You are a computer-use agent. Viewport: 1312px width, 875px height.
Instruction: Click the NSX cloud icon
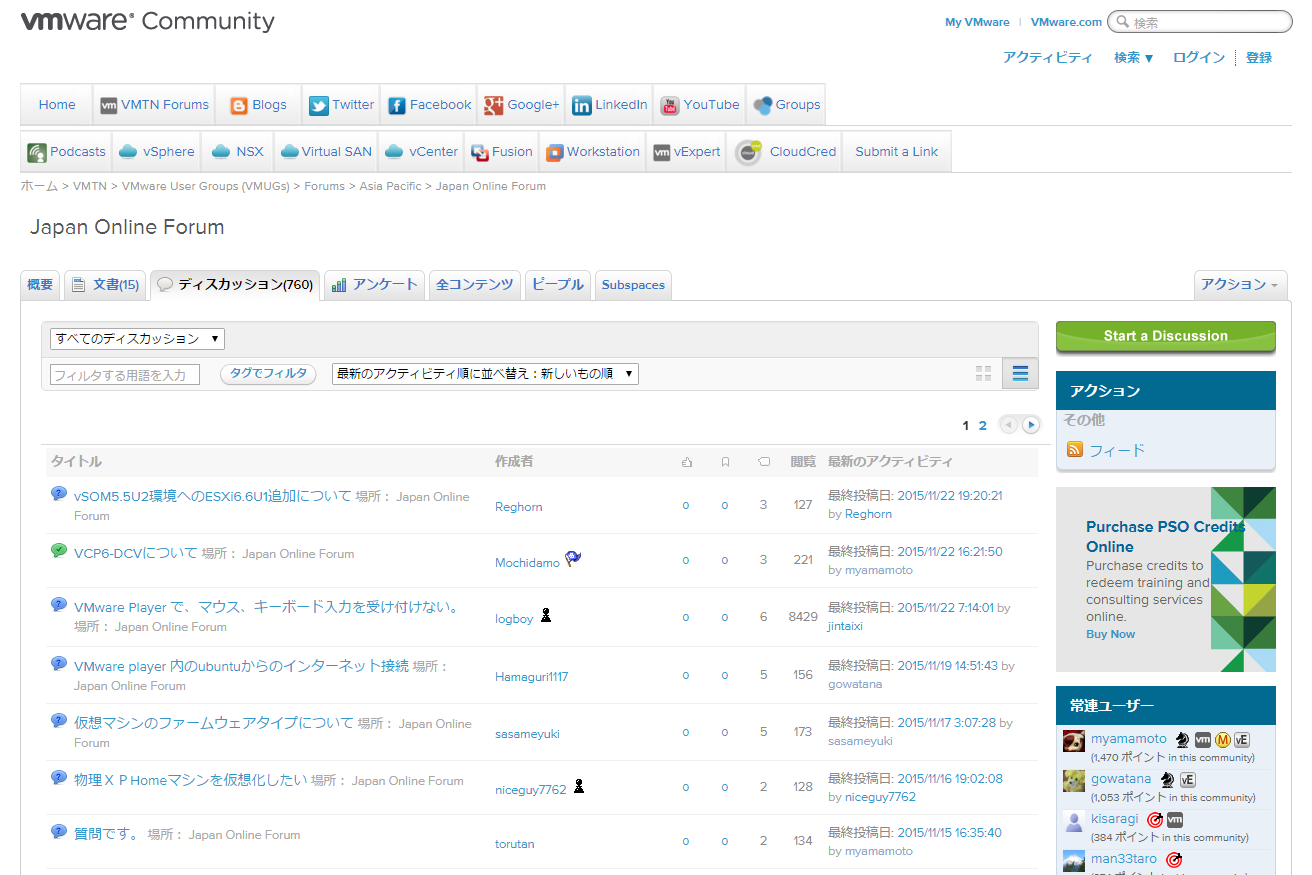(x=220, y=152)
